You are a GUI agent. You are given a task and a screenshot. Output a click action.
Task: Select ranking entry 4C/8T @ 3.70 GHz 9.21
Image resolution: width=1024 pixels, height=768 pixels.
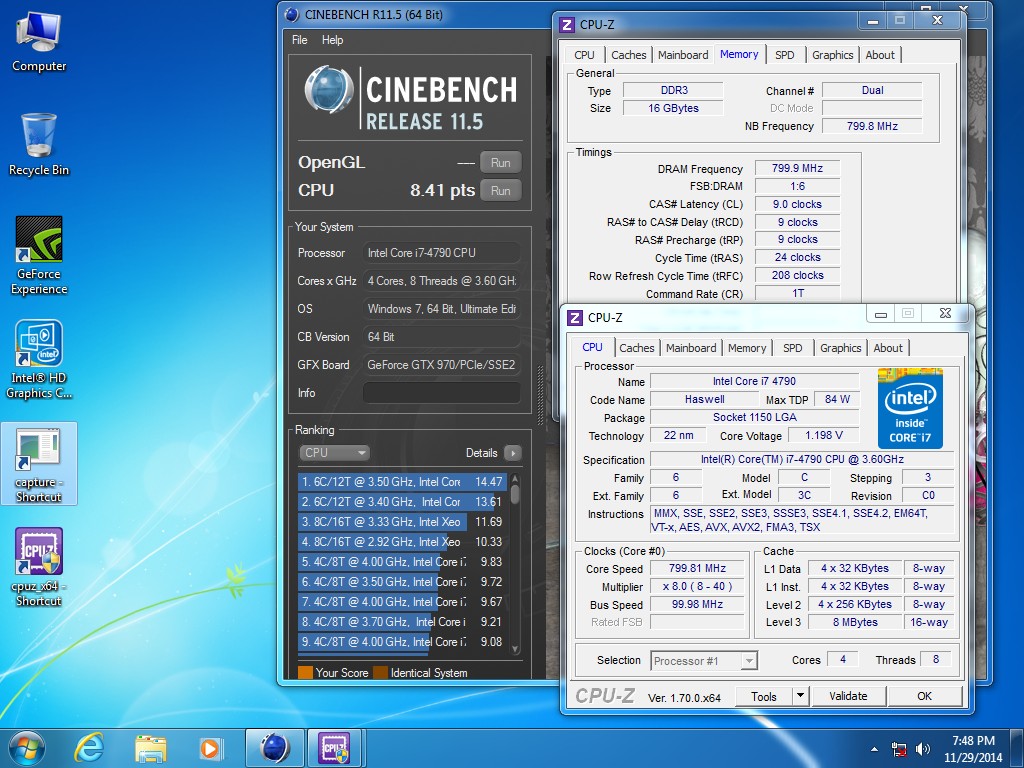click(402, 622)
